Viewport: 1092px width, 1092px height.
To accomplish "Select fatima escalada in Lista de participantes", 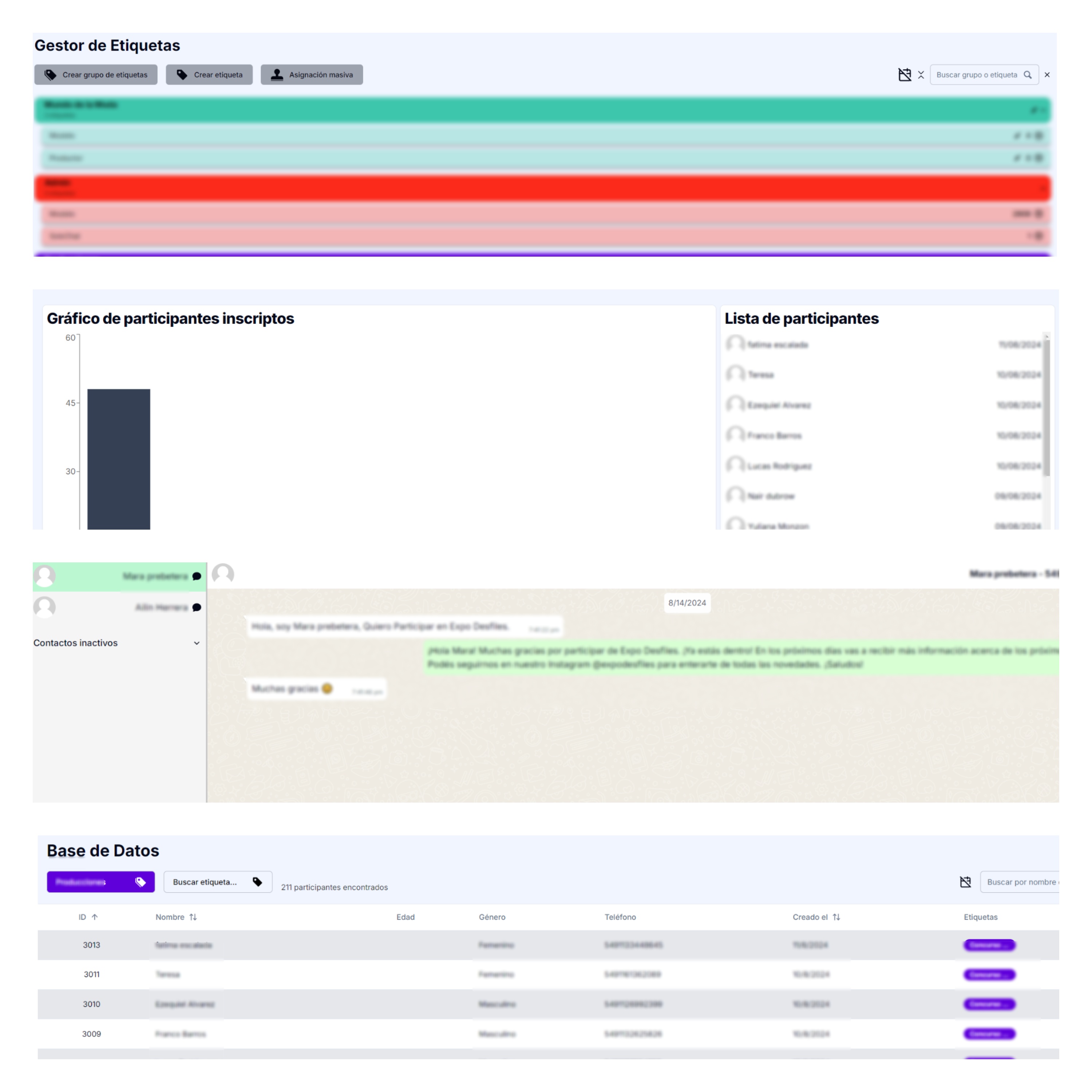I will tap(883, 344).
